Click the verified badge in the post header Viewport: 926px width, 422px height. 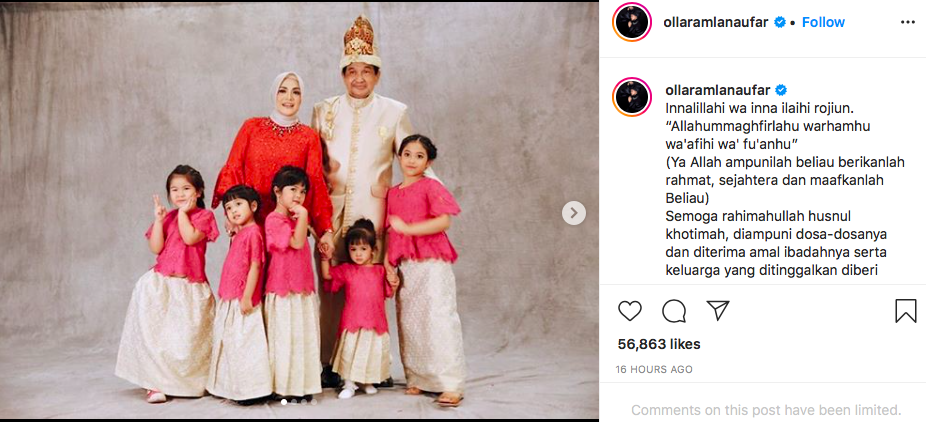point(780,22)
